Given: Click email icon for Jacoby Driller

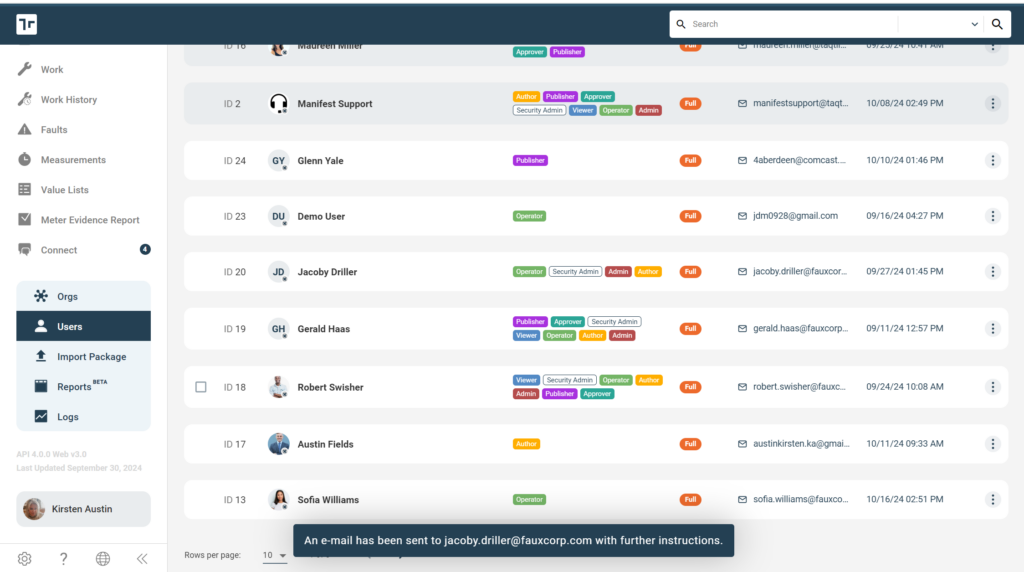Looking at the screenshot, I should point(742,271).
